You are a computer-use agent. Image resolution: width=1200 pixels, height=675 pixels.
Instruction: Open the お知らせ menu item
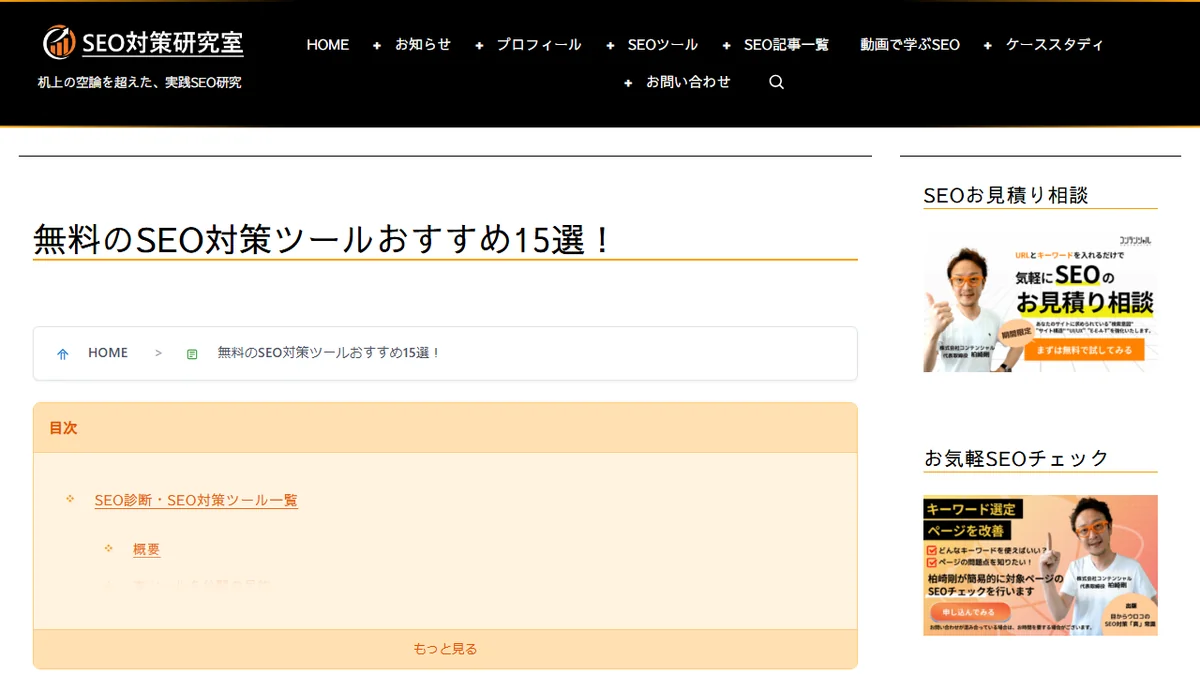(x=423, y=44)
